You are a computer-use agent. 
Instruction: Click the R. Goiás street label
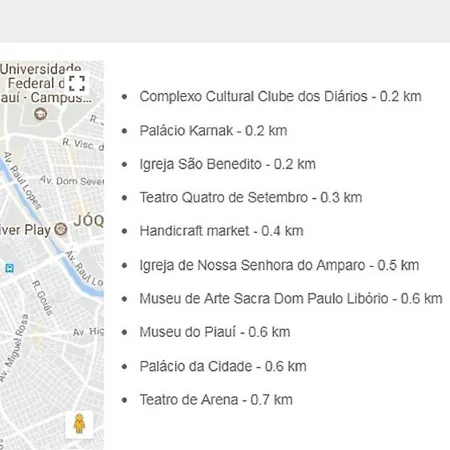coord(42,298)
